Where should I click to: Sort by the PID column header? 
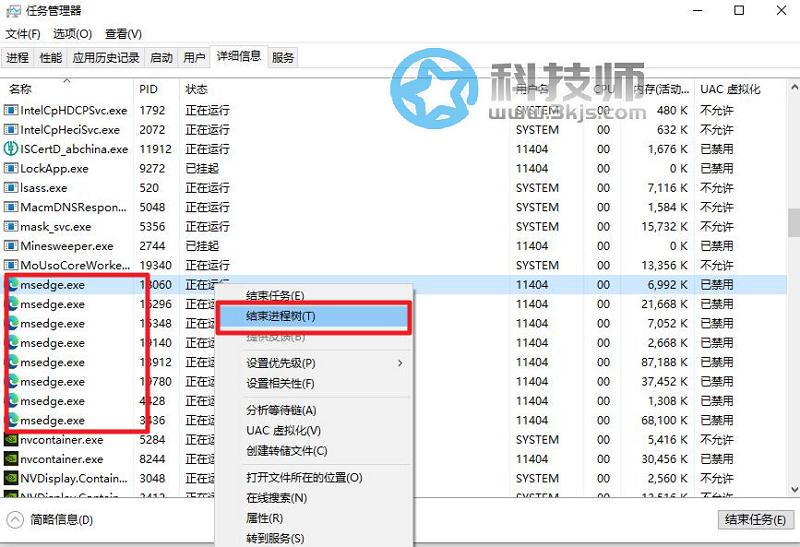pyautogui.click(x=148, y=89)
